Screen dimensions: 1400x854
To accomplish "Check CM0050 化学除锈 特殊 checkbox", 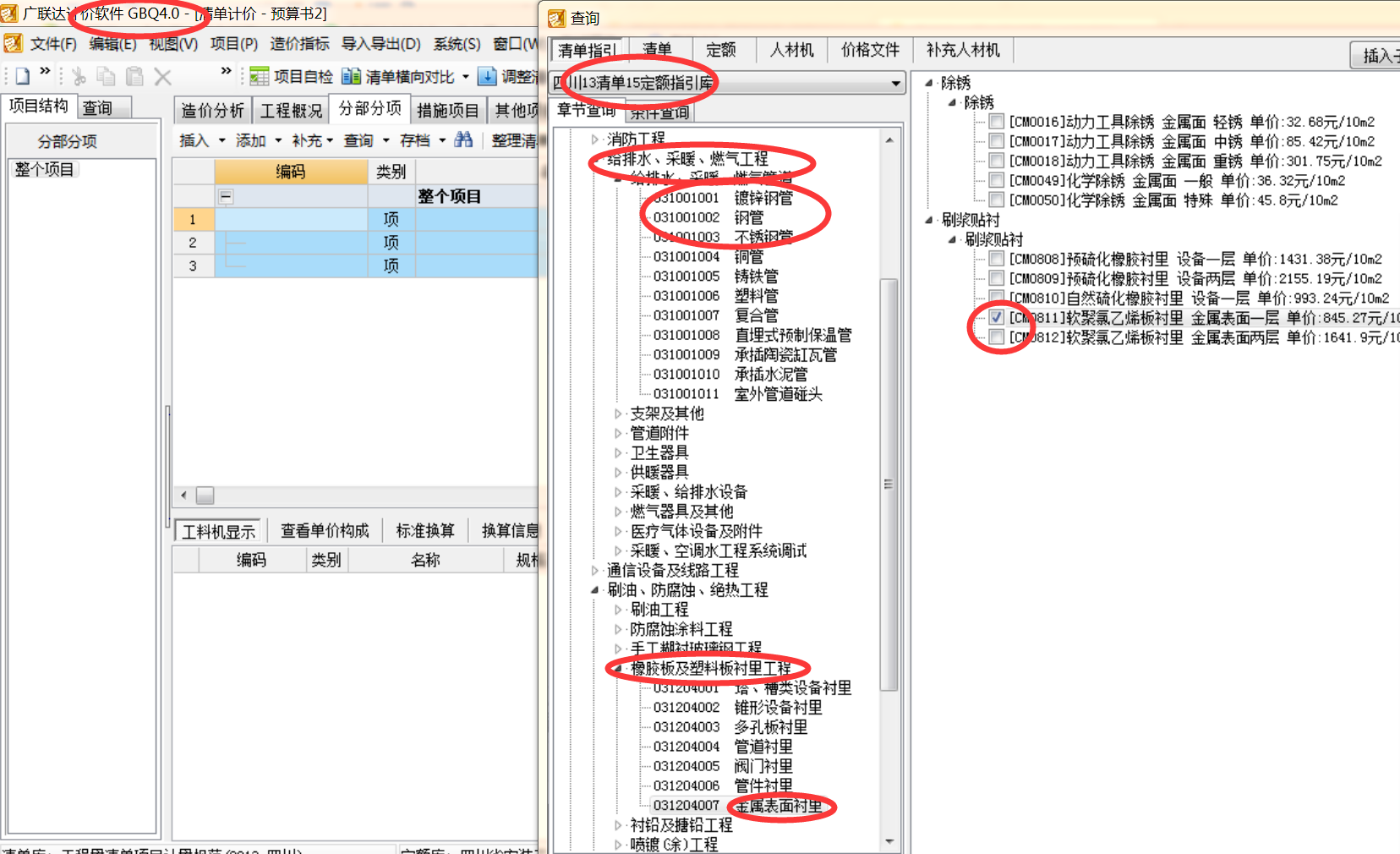I will [x=997, y=200].
